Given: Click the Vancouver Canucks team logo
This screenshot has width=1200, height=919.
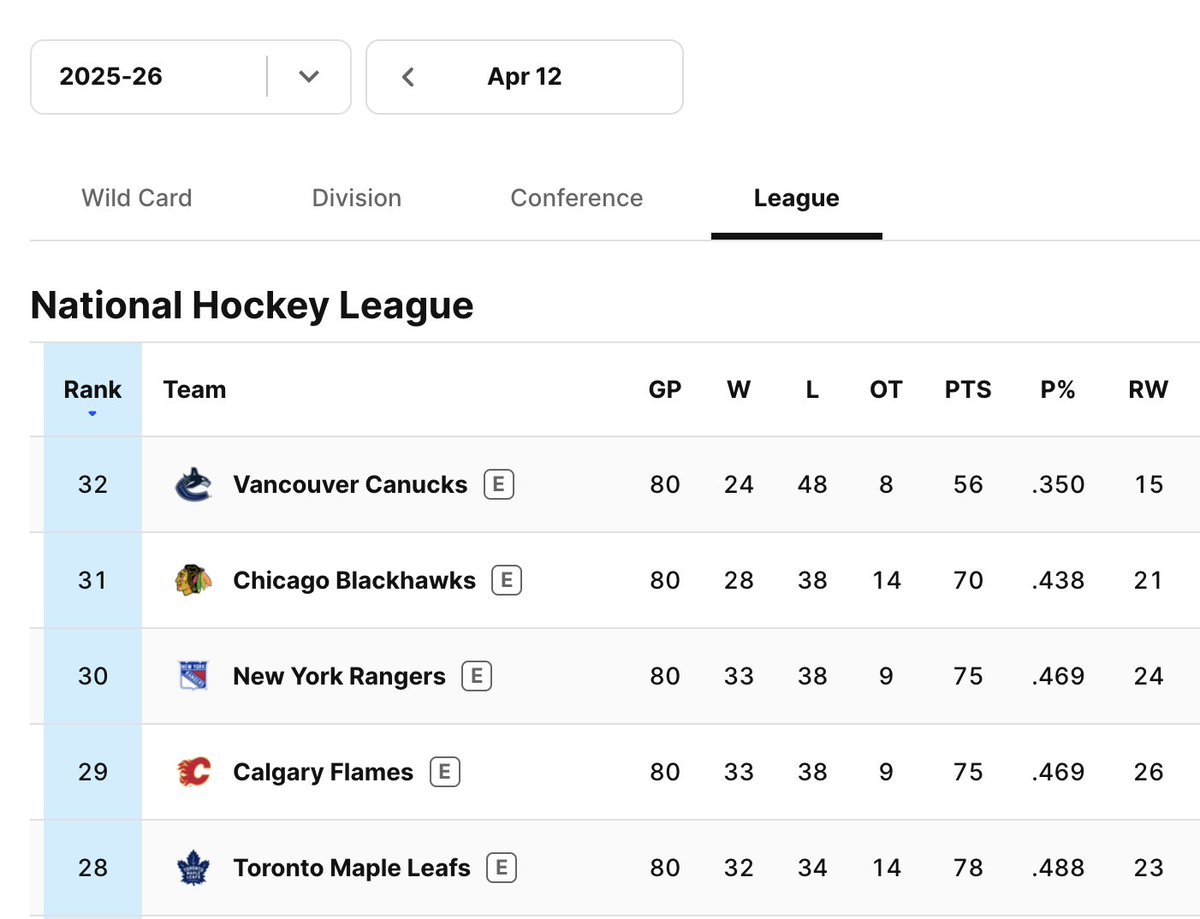Looking at the screenshot, I should (x=193, y=485).
